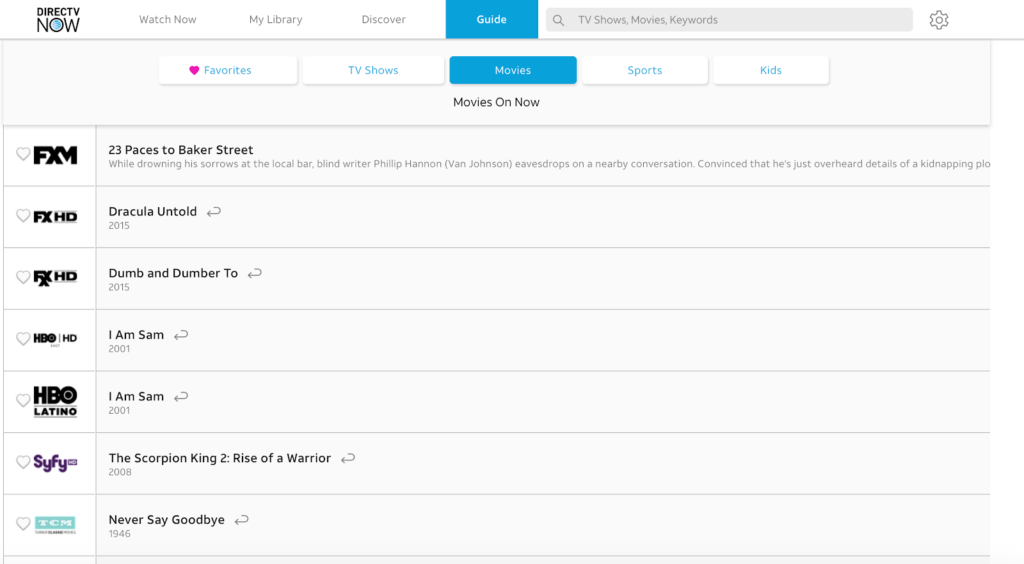Click restart arrow beside I Am Sam on HBO Latino
Viewport: 1024px width, 564px height.
pyautogui.click(x=181, y=396)
